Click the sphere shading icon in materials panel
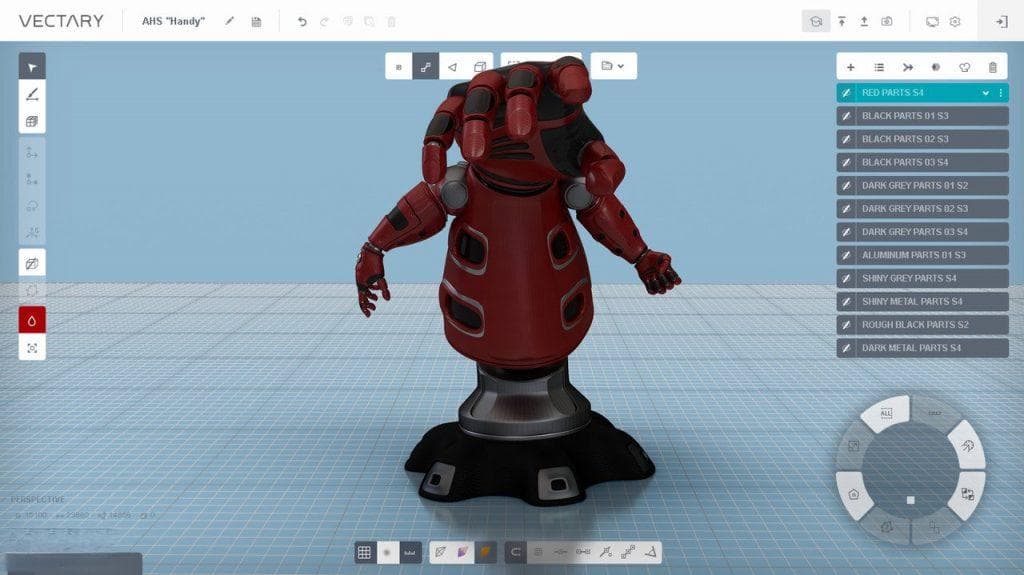The image size is (1024, 575). pyautogui.click(x=936, y=67)
